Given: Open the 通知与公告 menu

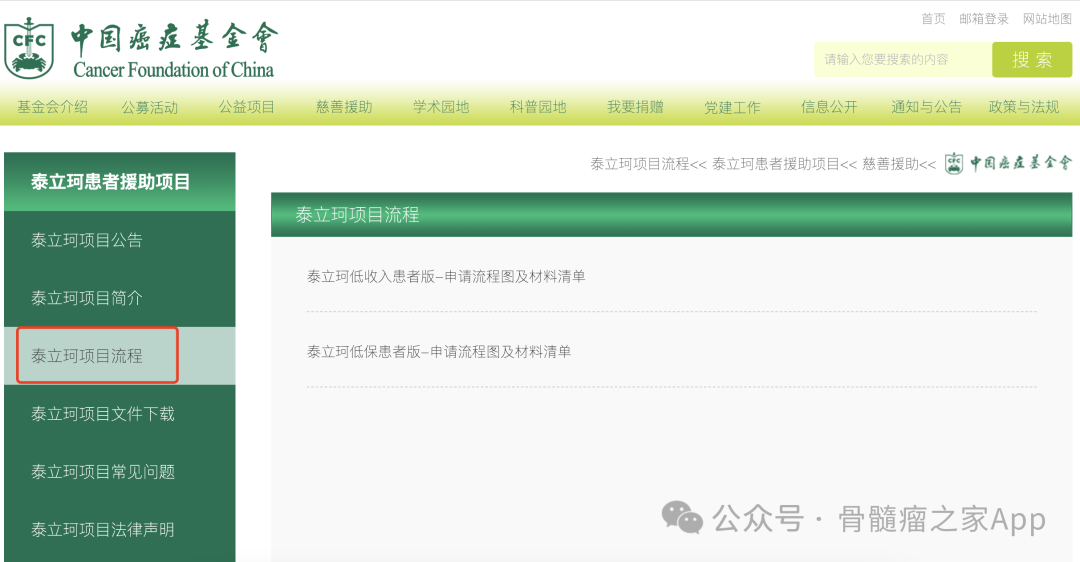Looking at the screenshot, I should pos(926,107).
